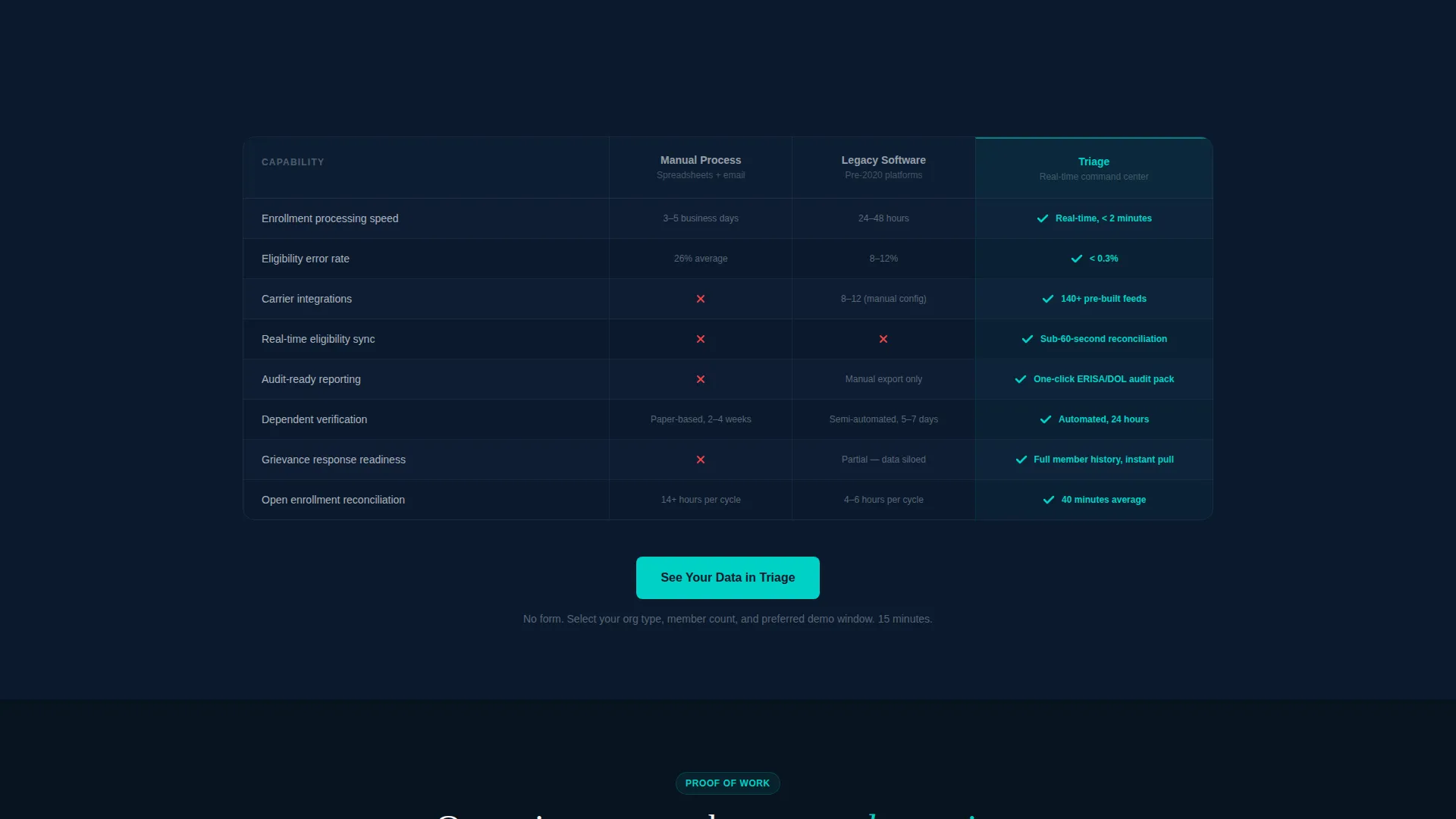1456x819 pixels.
Task: Click the Grievance response readiness row label
Action: pyautogui.click(x=334, y=460)
